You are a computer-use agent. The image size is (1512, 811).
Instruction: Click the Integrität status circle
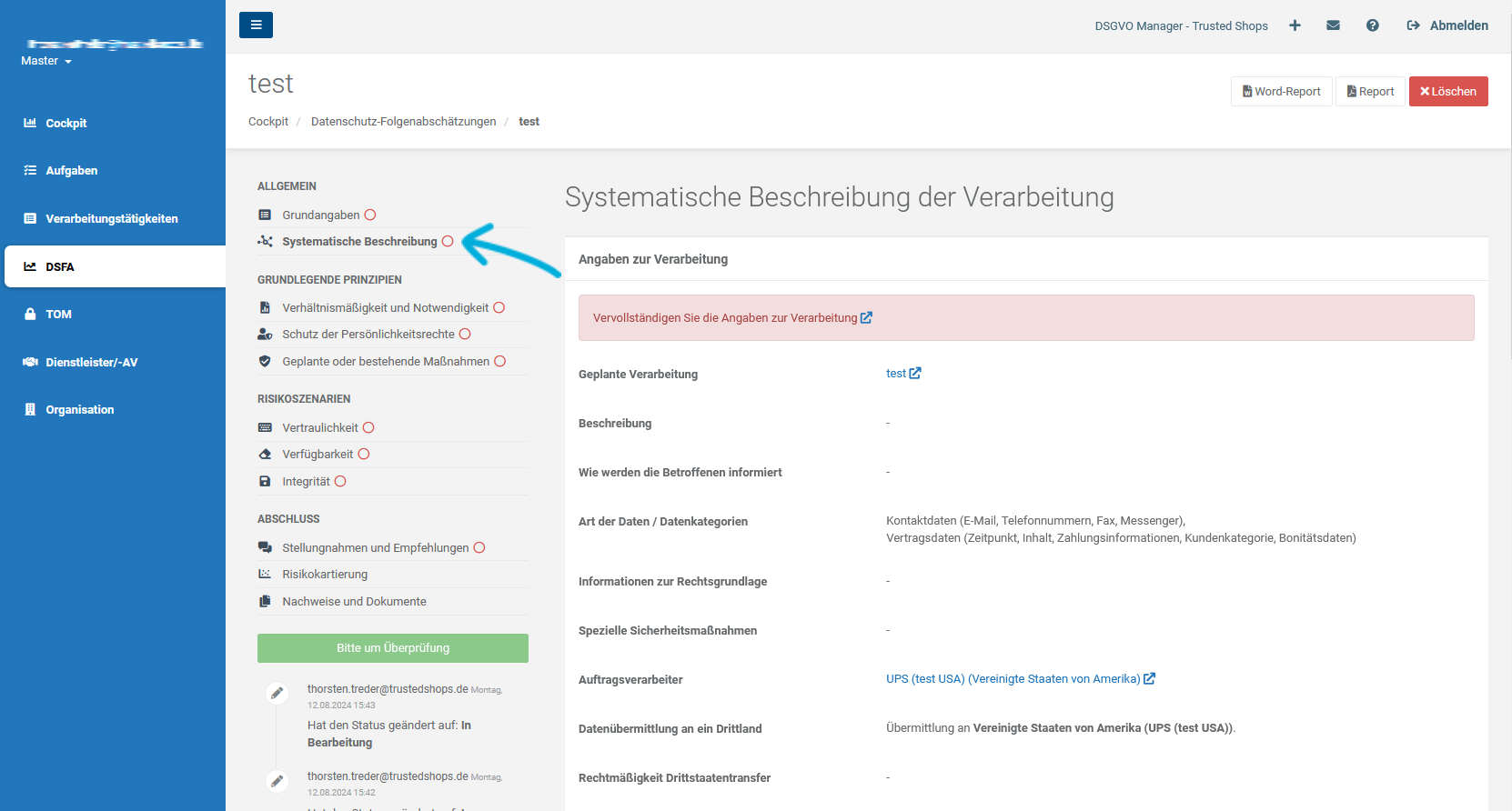[x=340, y=481]
